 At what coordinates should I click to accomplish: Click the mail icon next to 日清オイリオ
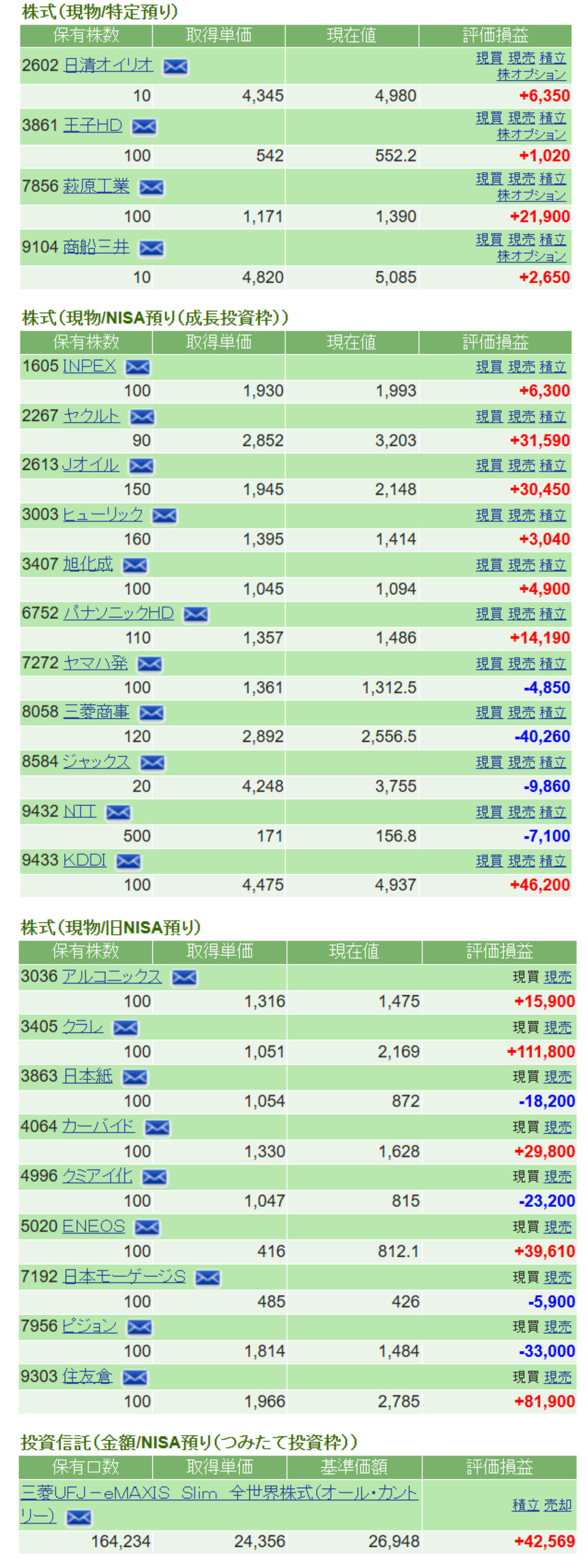click(175, 66)
